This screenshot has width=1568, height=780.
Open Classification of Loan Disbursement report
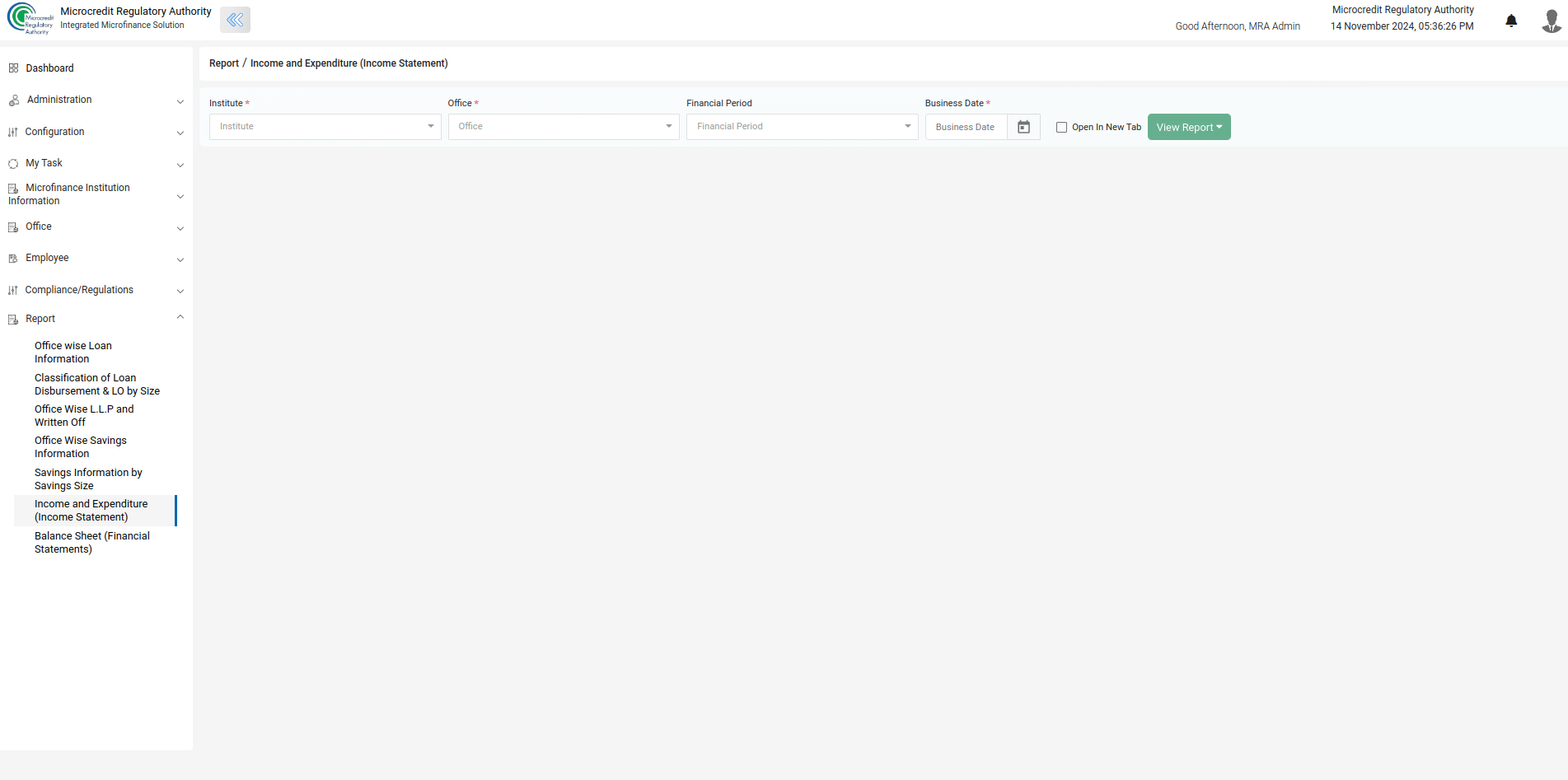coord(97,385)
